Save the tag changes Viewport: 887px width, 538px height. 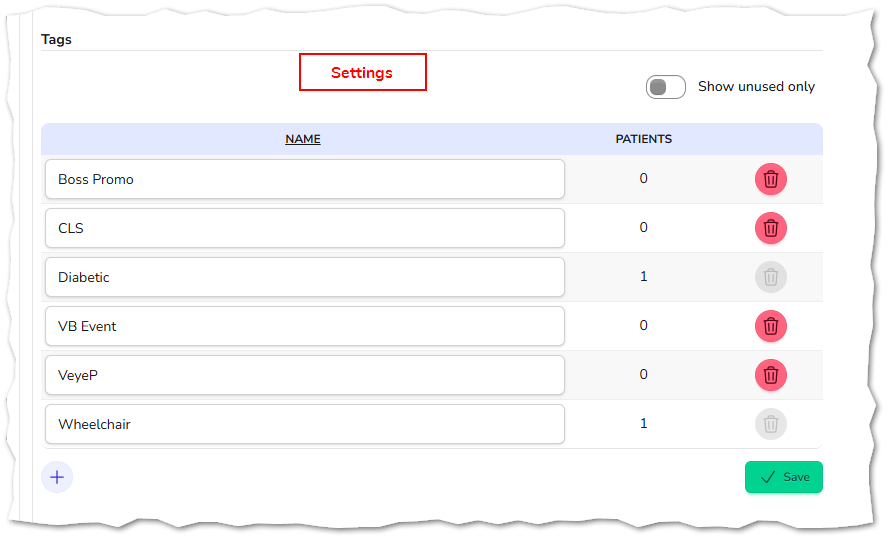(x=783, y=477)
